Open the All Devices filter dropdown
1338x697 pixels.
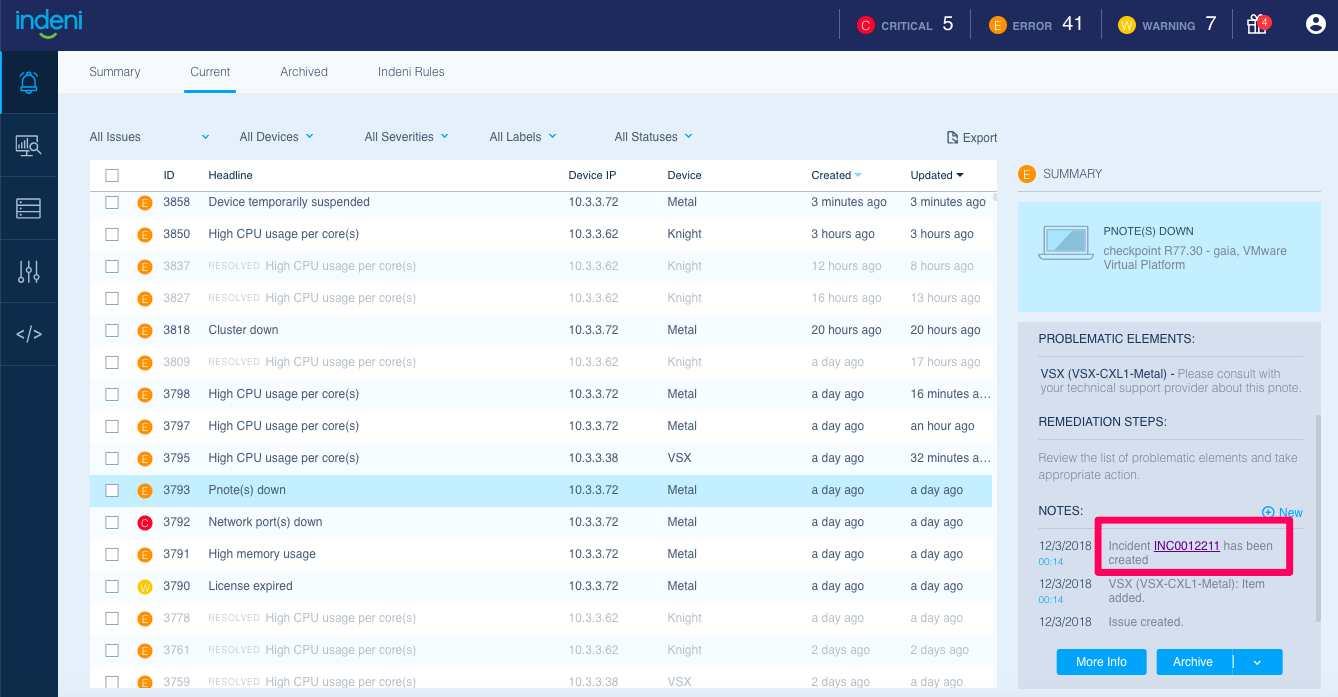[277, 137]
